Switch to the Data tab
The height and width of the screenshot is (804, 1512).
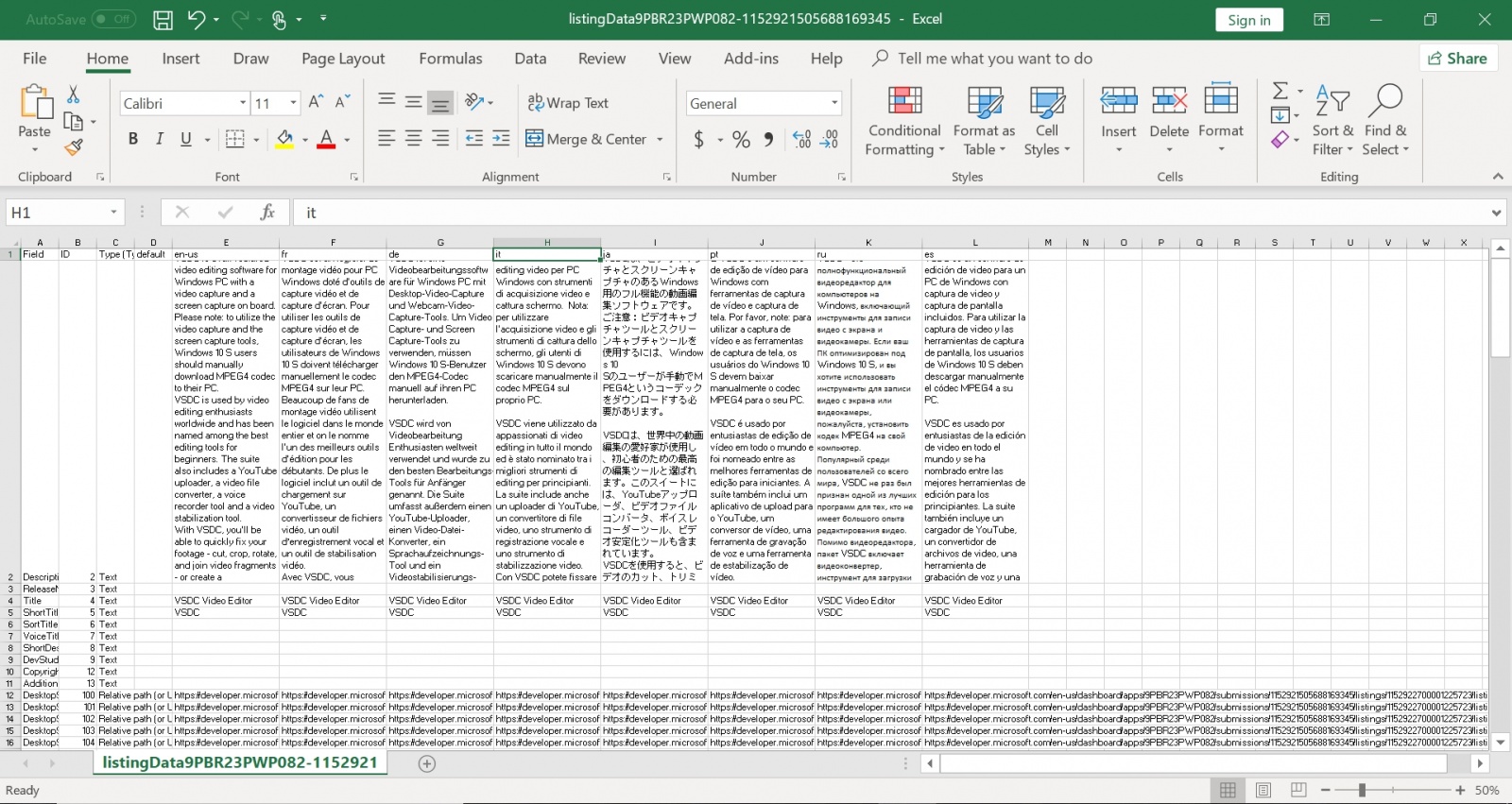point(530,59)
